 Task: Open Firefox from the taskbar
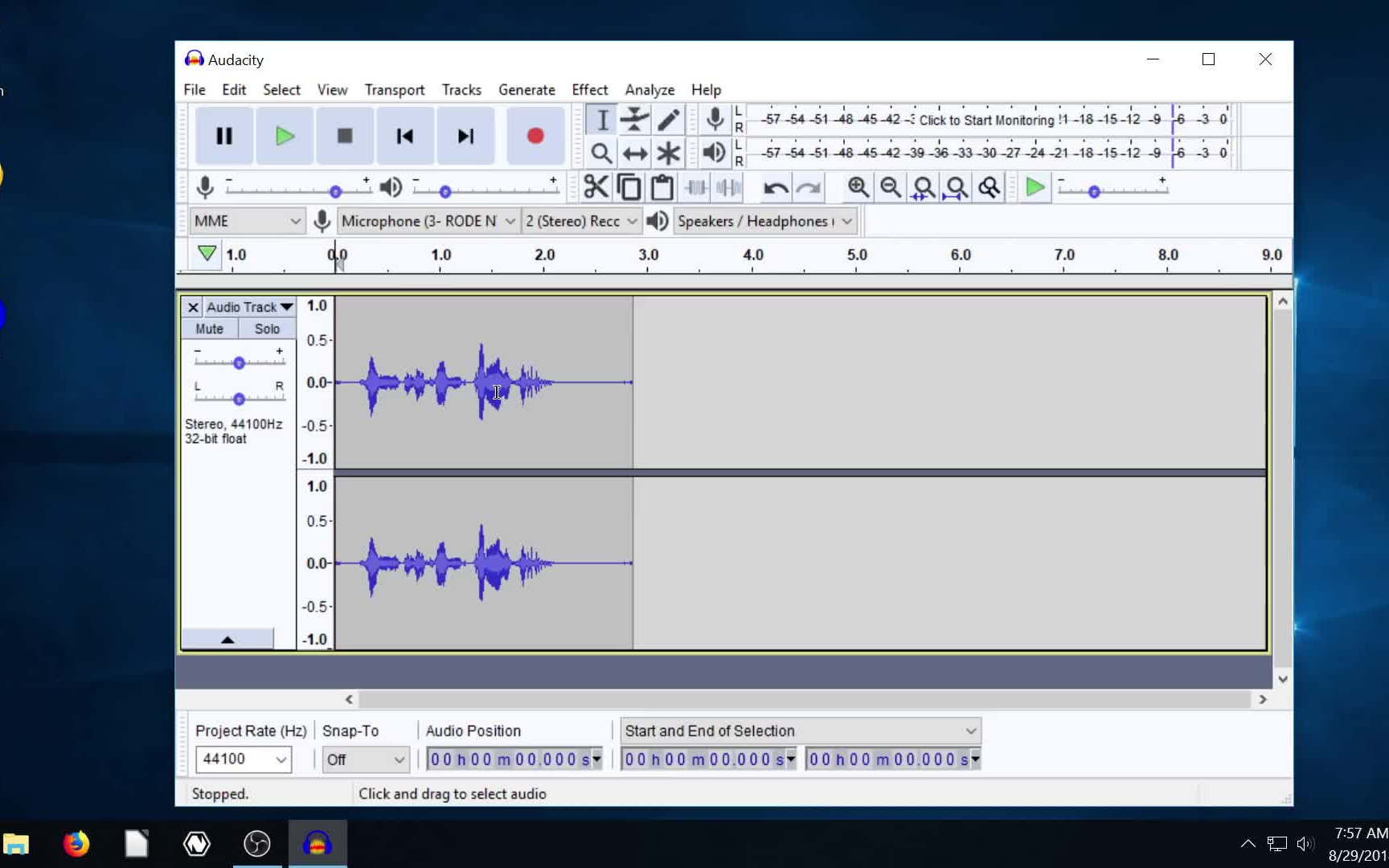[x=76, y=844]
